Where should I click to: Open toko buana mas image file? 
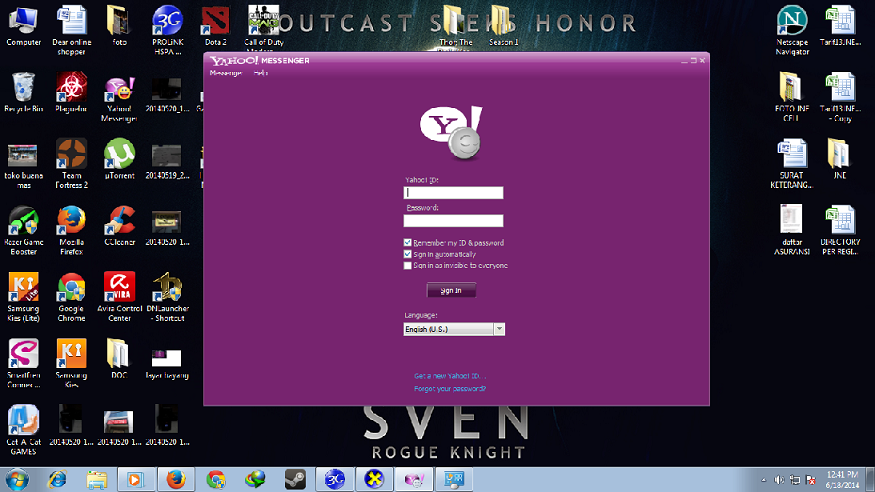tap(23, 166)
